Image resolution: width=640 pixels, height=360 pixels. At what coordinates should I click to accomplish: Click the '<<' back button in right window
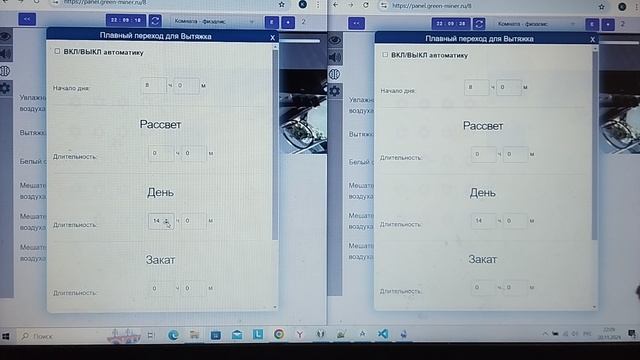click(356, 23)
